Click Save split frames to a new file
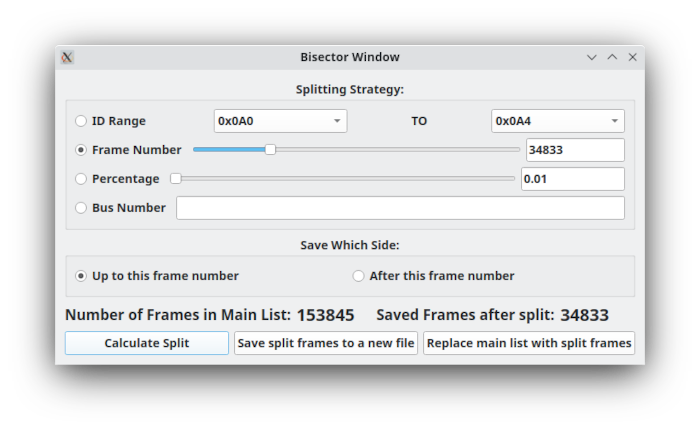This screenshot has height=430, width=700. pyautogui.click(x=326, y=343)
